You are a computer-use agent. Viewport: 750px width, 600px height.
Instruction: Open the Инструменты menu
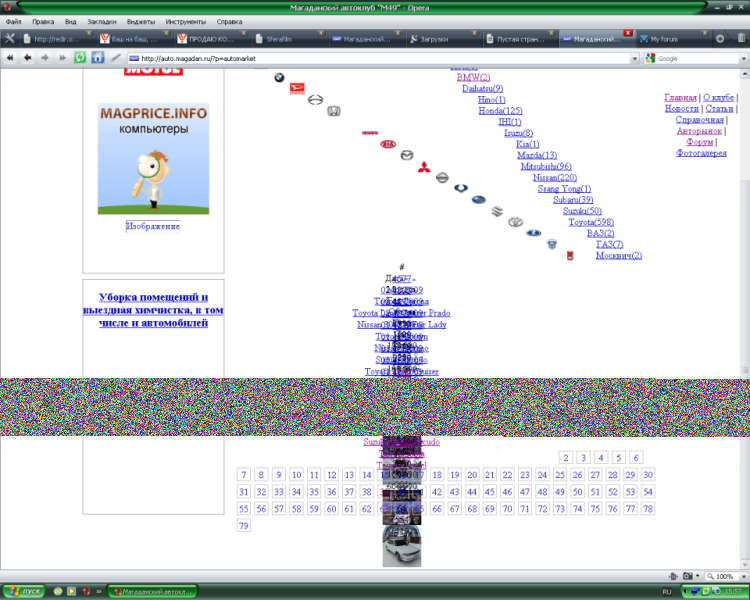(x=186, y=21)
